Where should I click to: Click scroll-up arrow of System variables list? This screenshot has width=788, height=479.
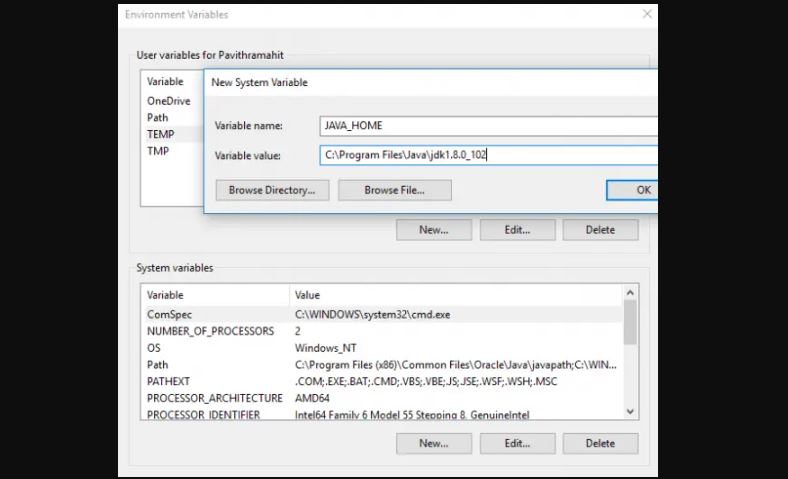click(x=630, y=293)
